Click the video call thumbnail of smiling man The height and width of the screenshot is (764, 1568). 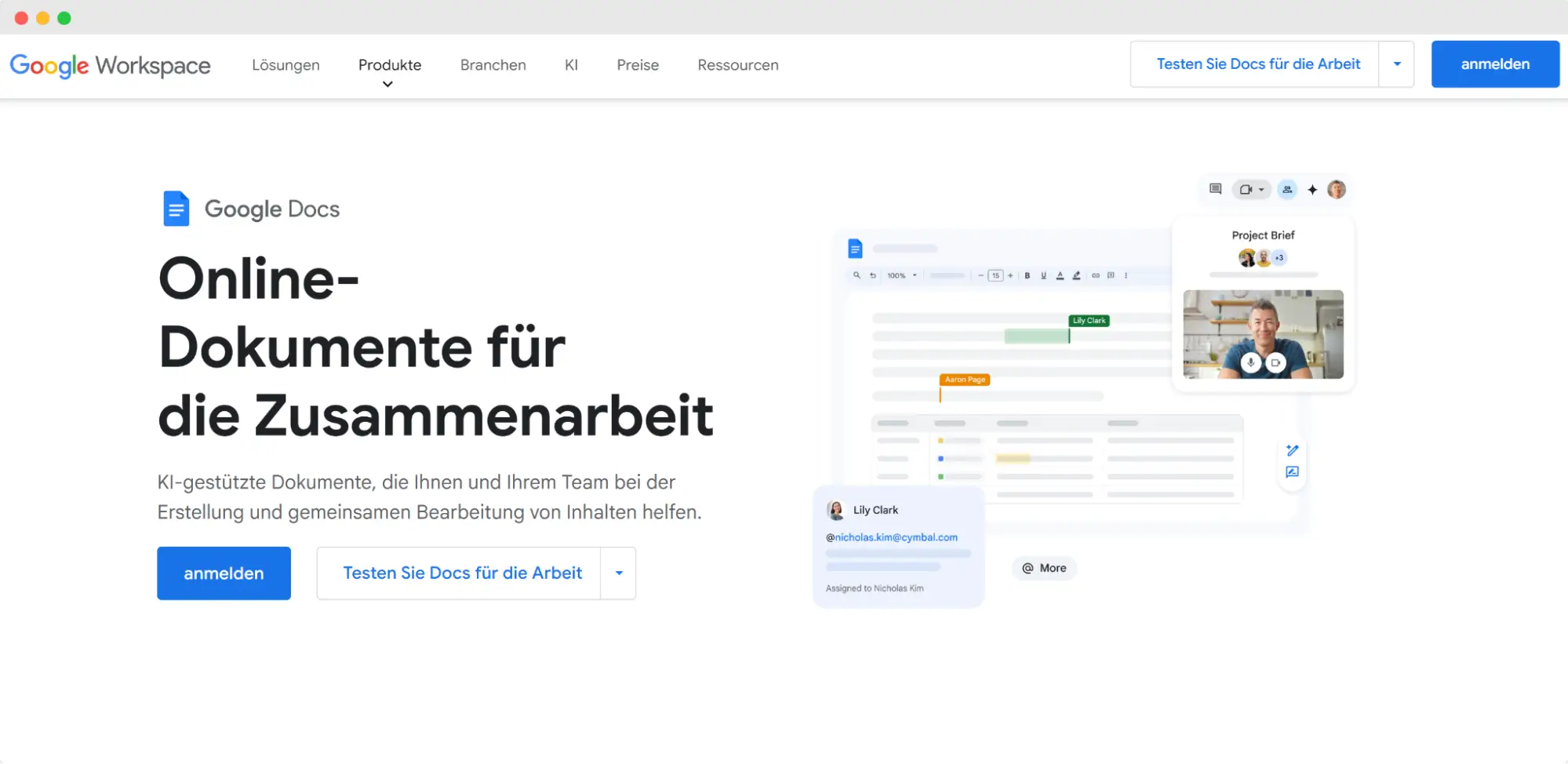[1263, 334]
